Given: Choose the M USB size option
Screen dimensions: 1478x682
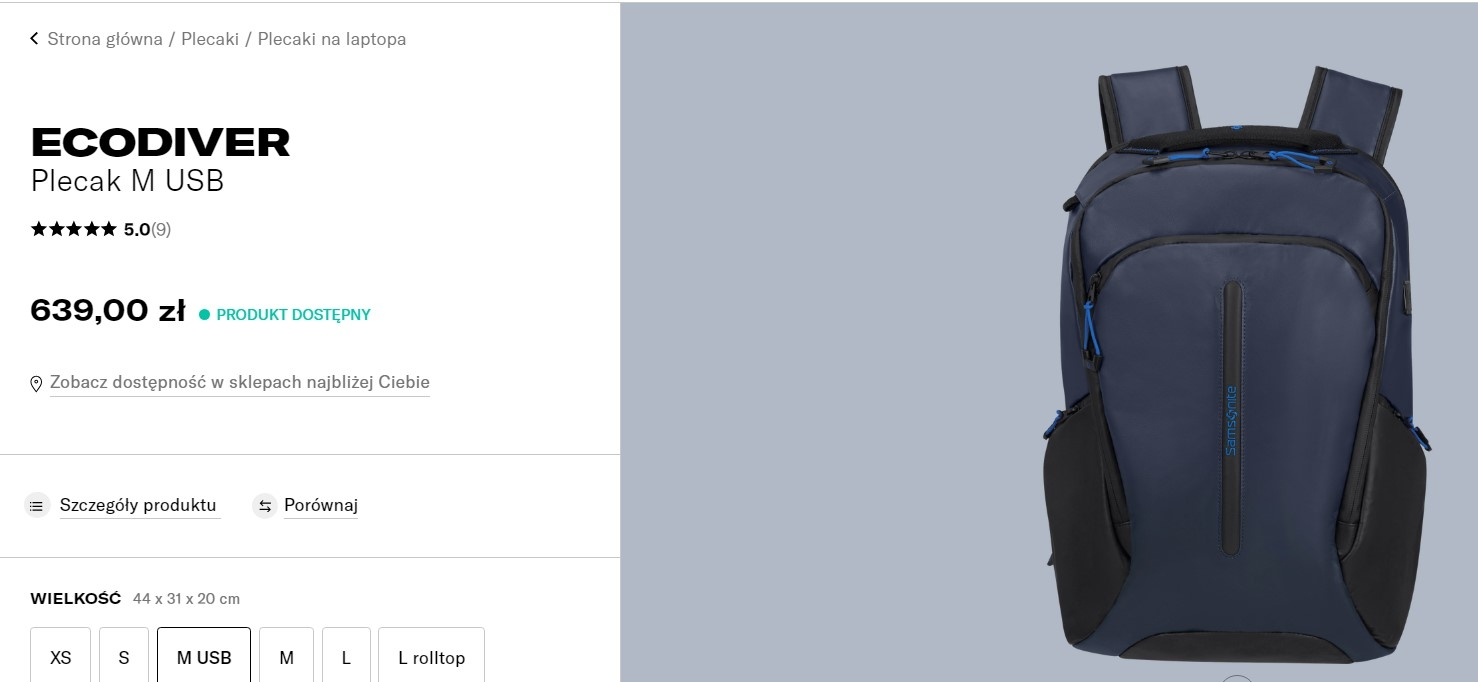Looking at the screenshot, I should click(x=204, y=657).
